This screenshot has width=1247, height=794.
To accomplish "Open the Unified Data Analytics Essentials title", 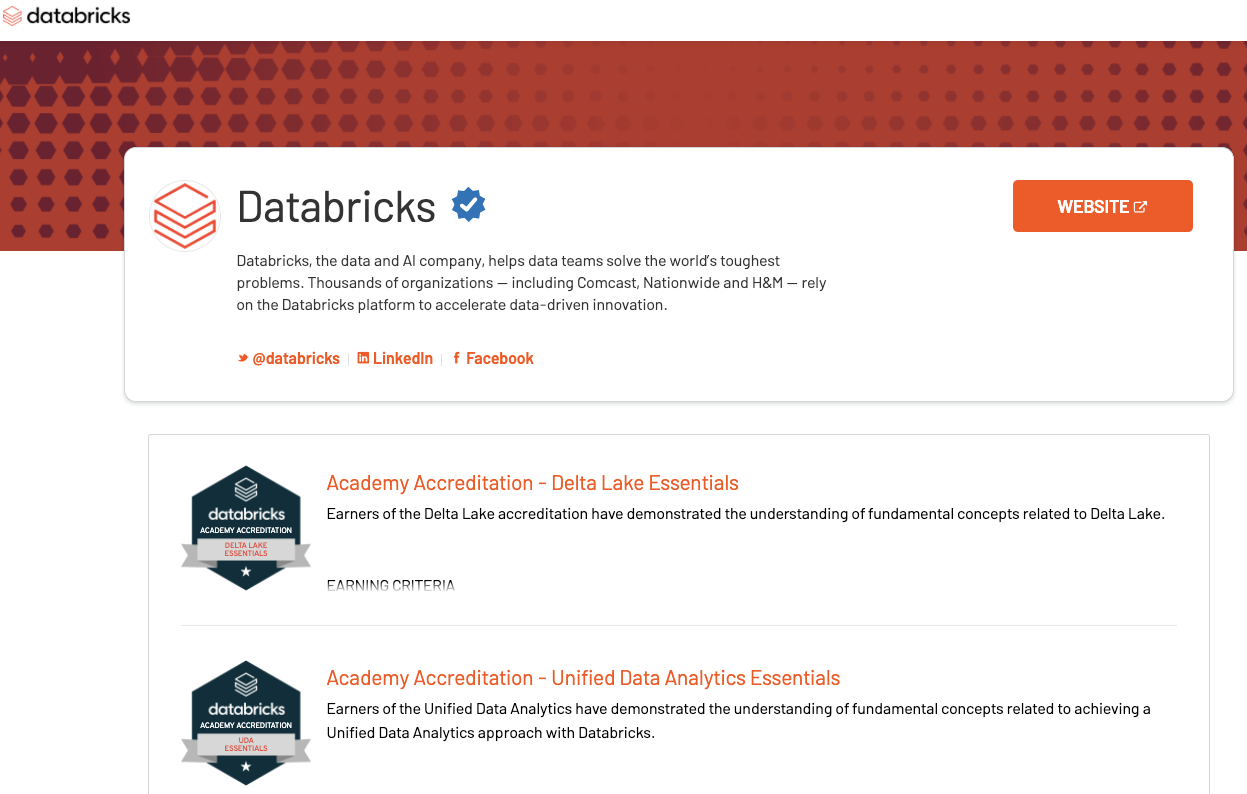I will [x=583, y=678].
